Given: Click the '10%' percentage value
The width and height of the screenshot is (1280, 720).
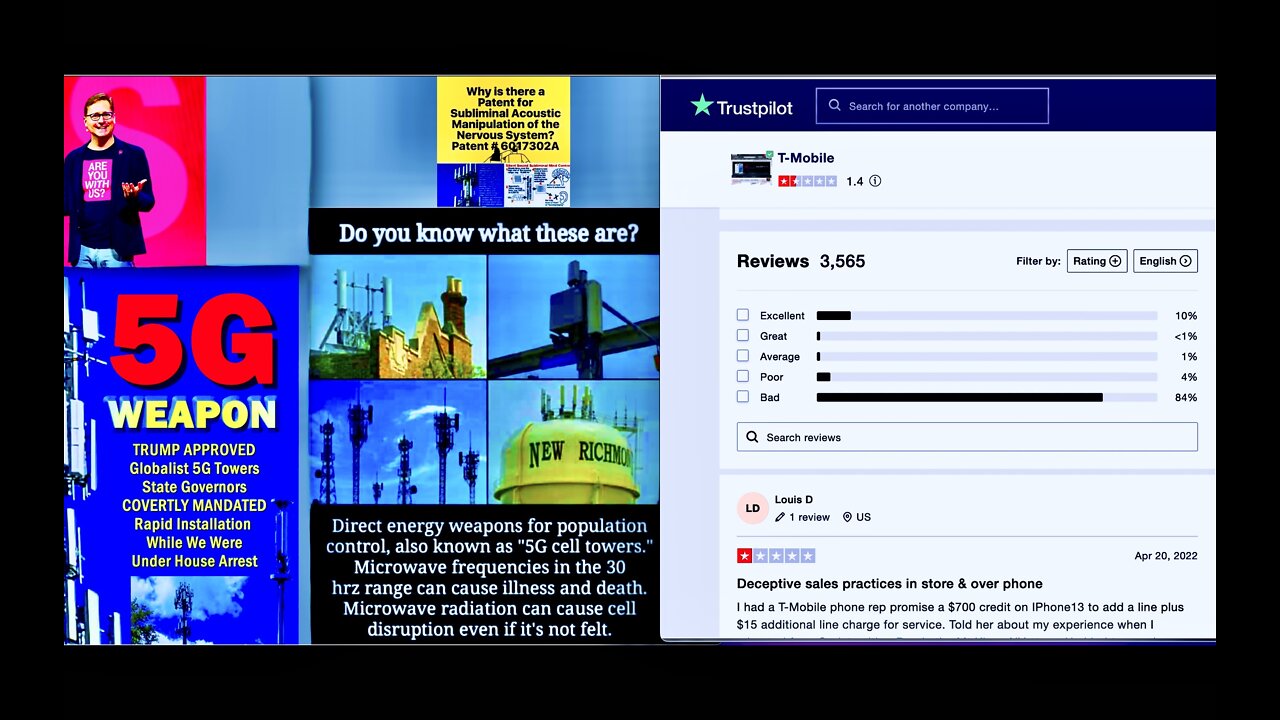Looking at the screenshot, I should point(1186,316).
